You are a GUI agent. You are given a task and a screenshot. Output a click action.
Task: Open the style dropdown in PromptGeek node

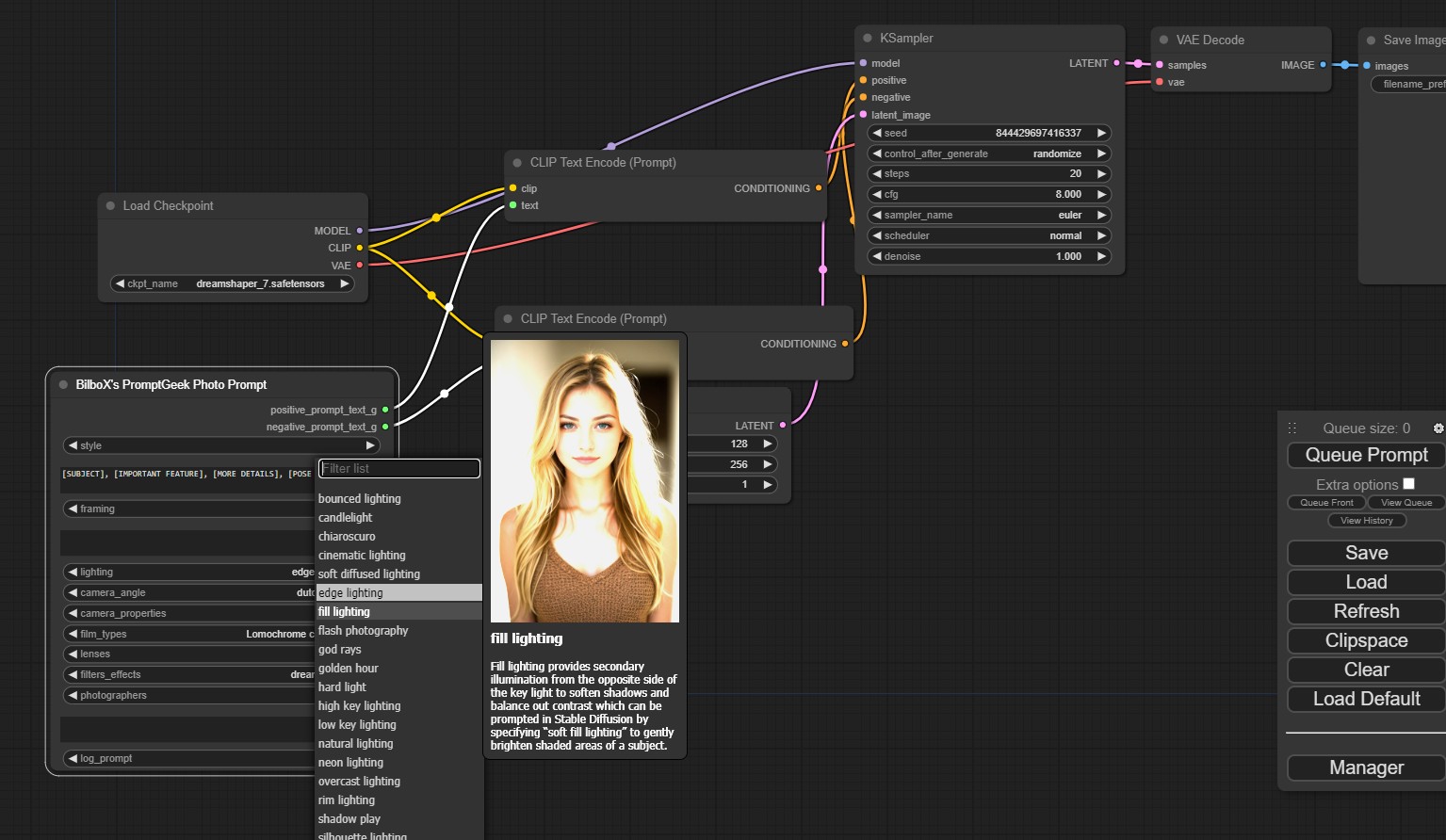(221, 445)
